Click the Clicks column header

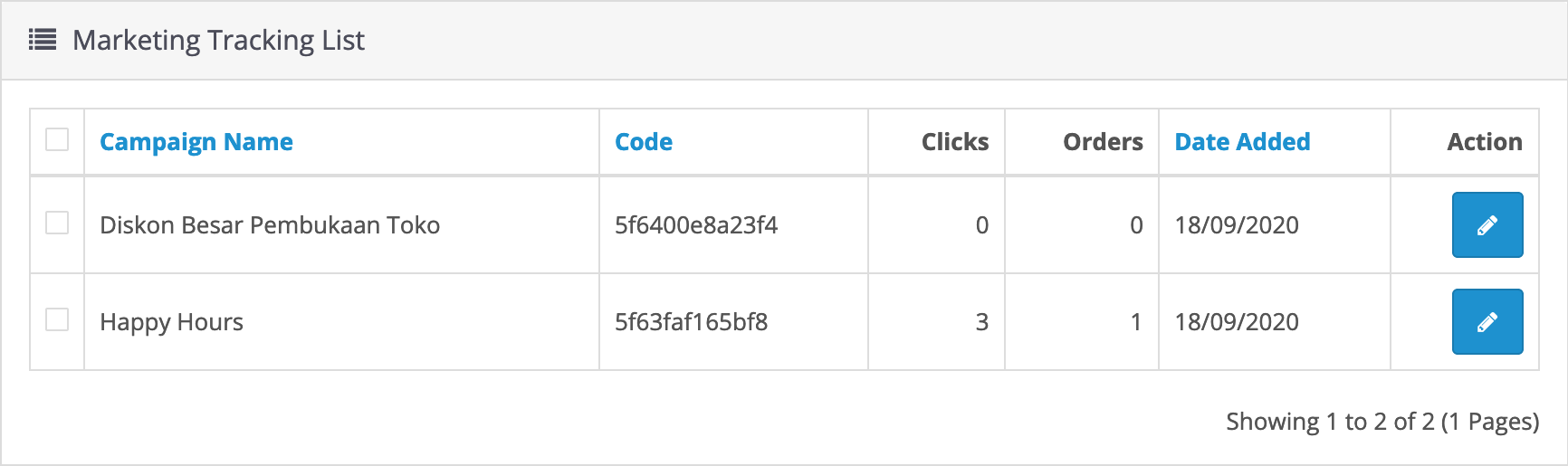point(955,142)
